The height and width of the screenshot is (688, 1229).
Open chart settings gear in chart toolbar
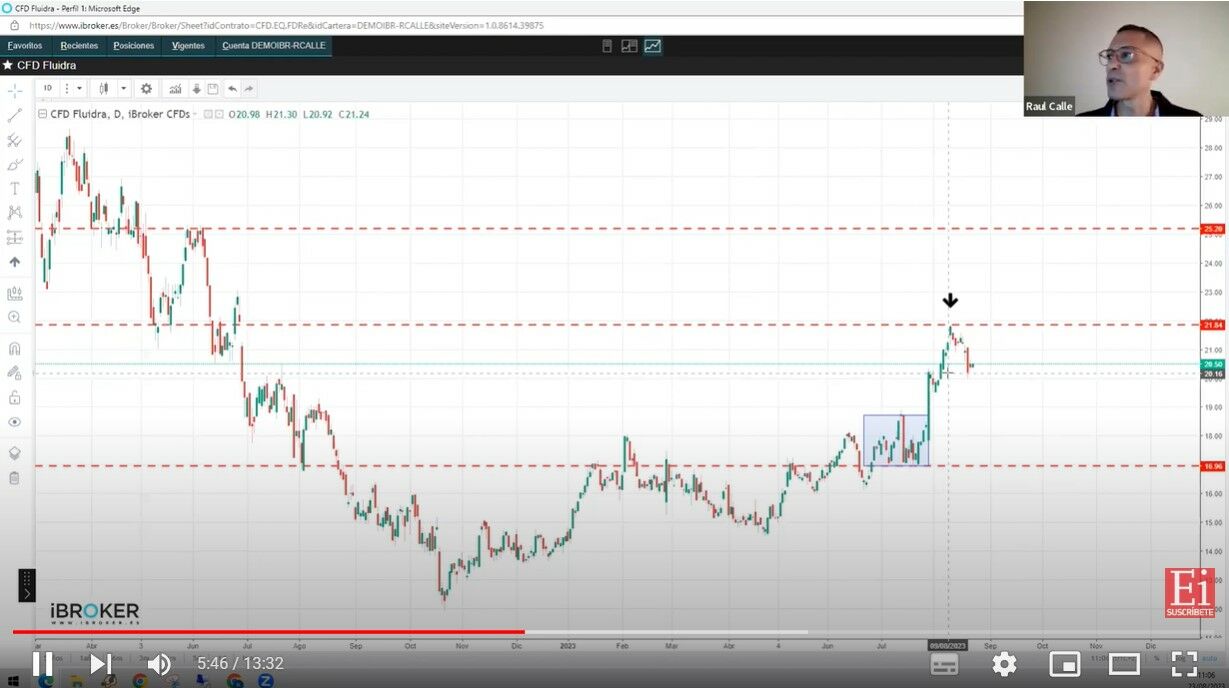pyautogui.click(x=146, y=88)
